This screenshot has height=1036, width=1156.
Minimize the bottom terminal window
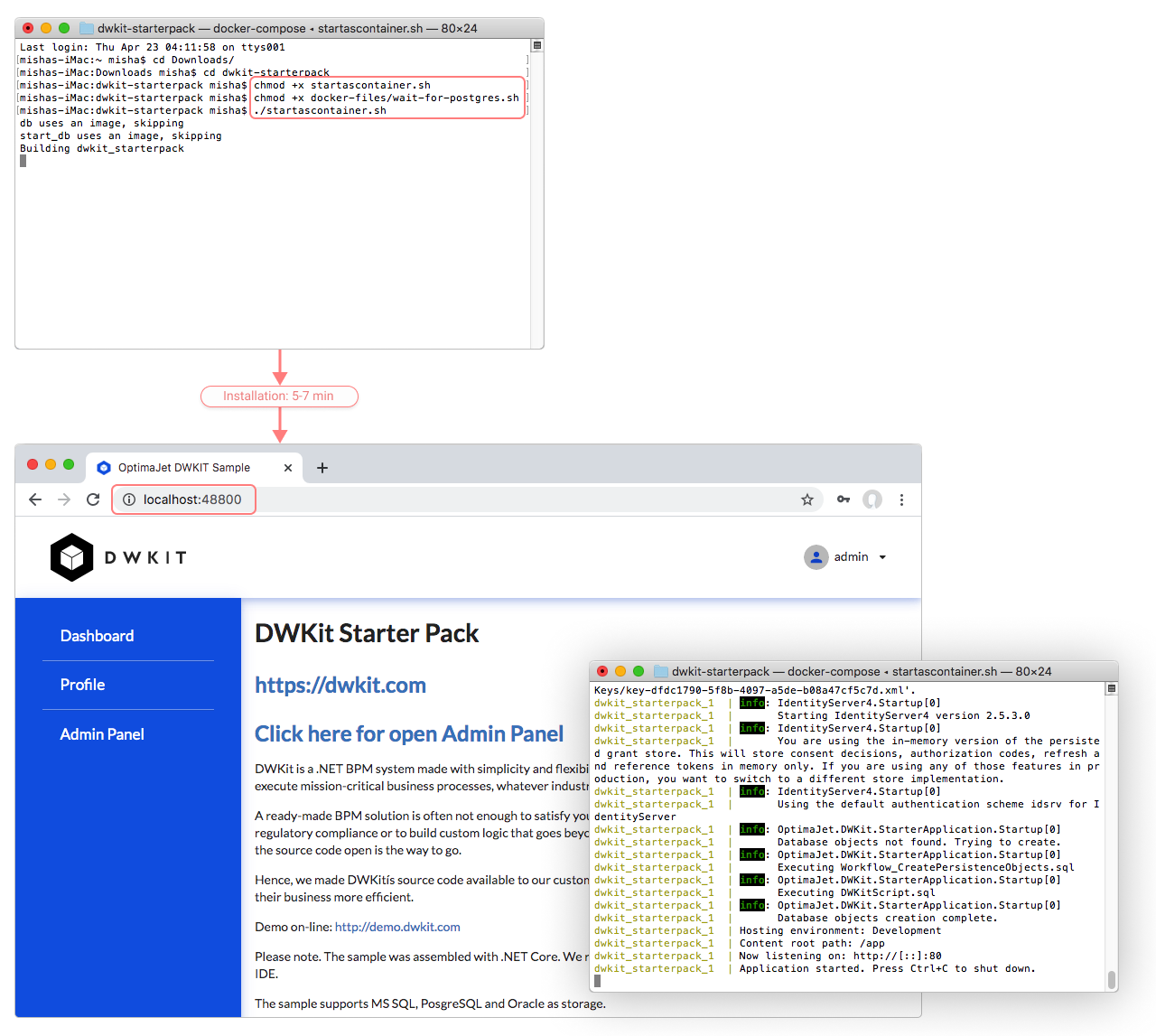click(620, 671)
